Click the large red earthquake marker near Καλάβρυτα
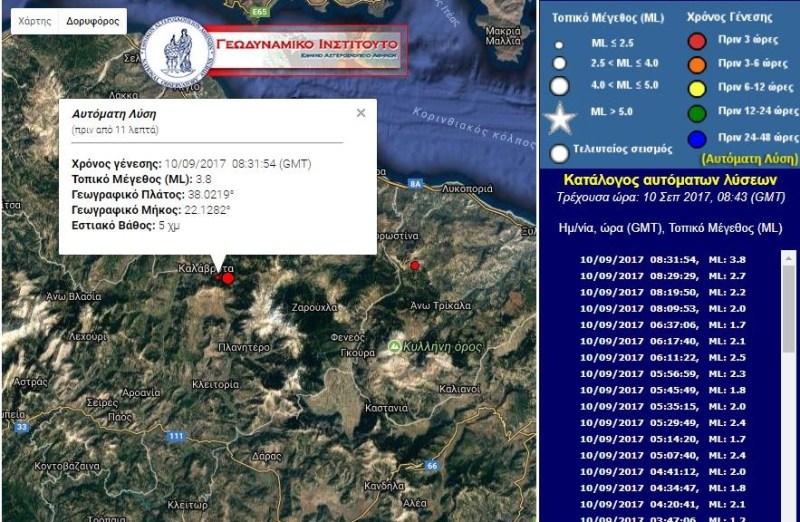800x522 pixels. (x=228, y=277)
